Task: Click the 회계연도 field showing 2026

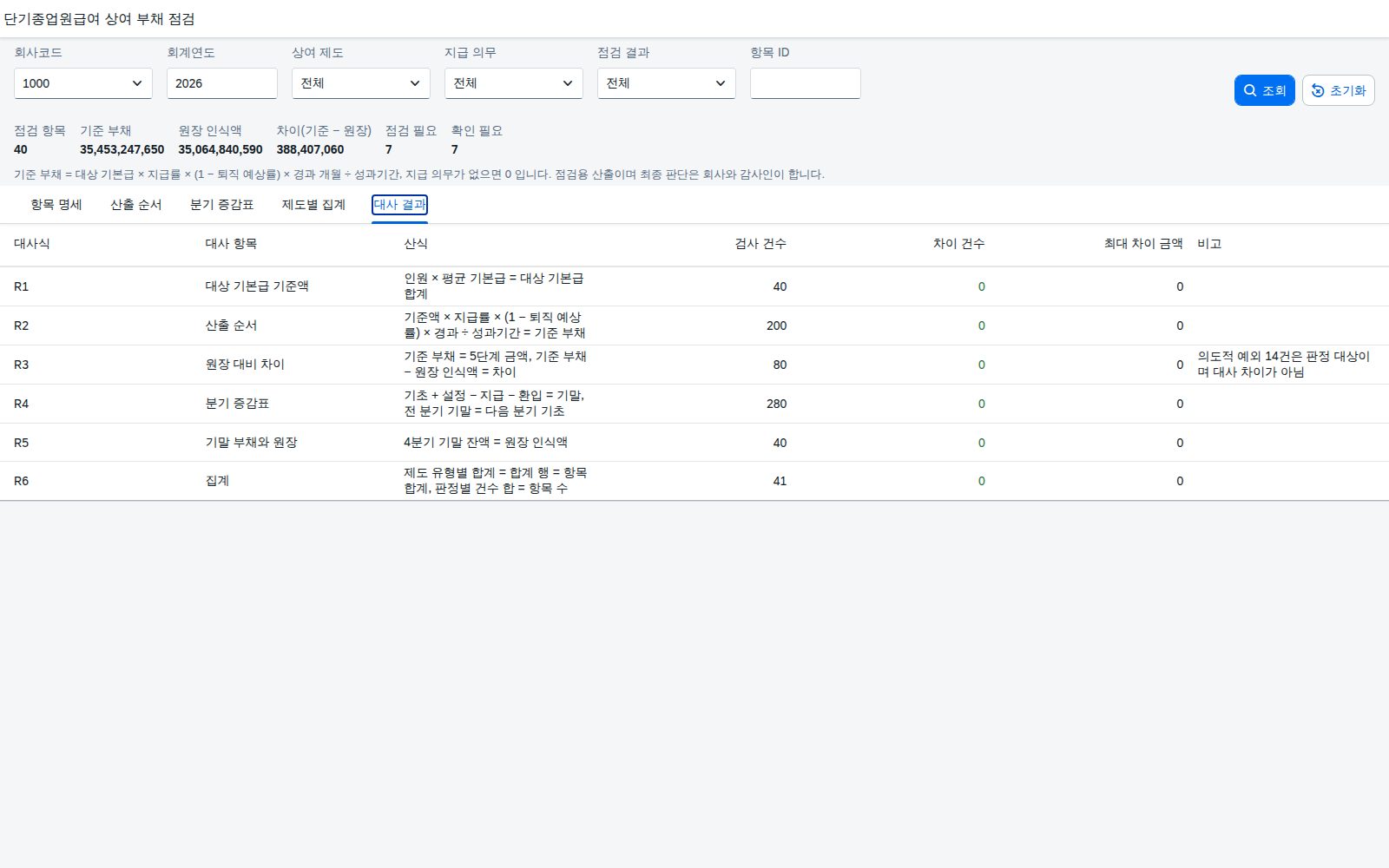Action: click(x=222, y=83)
